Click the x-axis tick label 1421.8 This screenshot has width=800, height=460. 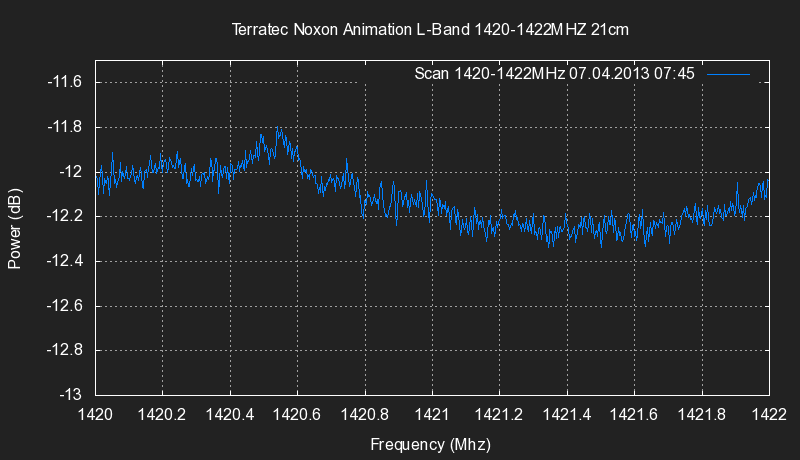point(702,415)
